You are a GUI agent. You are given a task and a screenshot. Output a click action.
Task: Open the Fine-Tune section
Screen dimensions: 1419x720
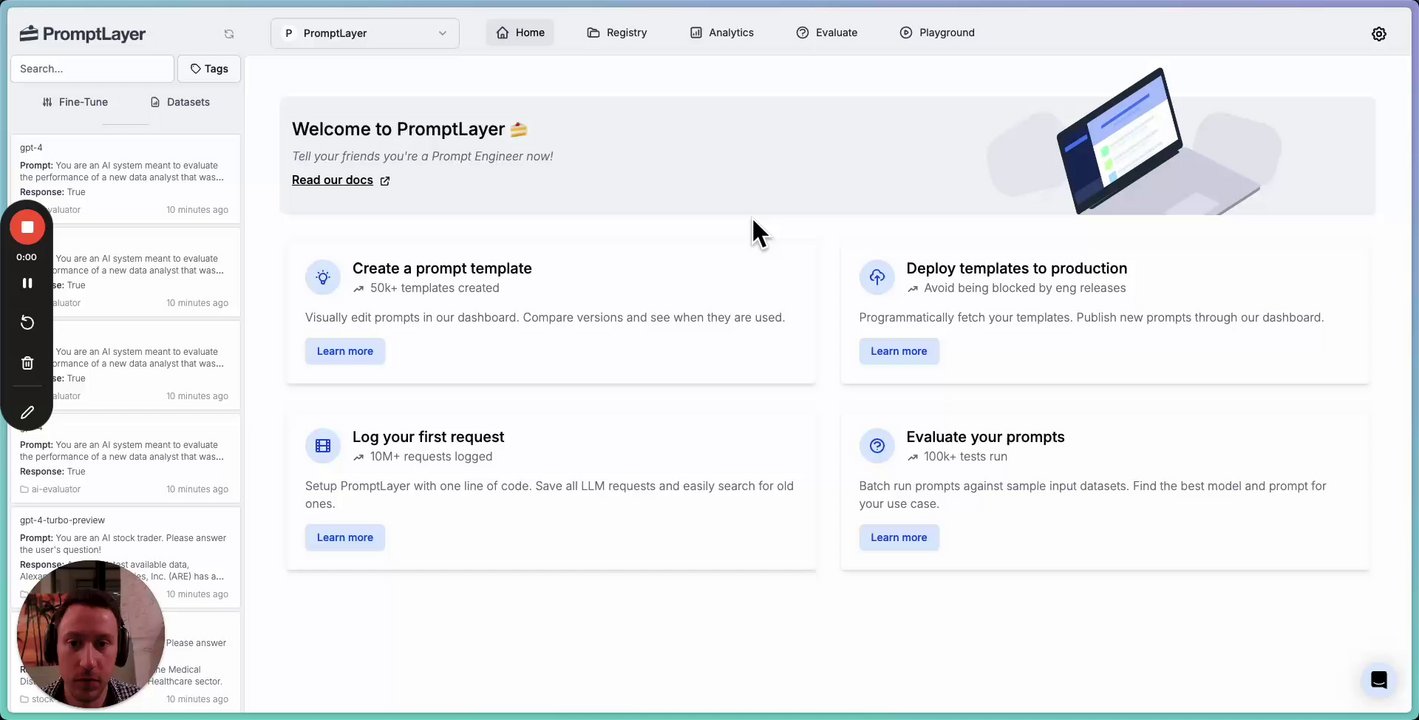[75, 102]
